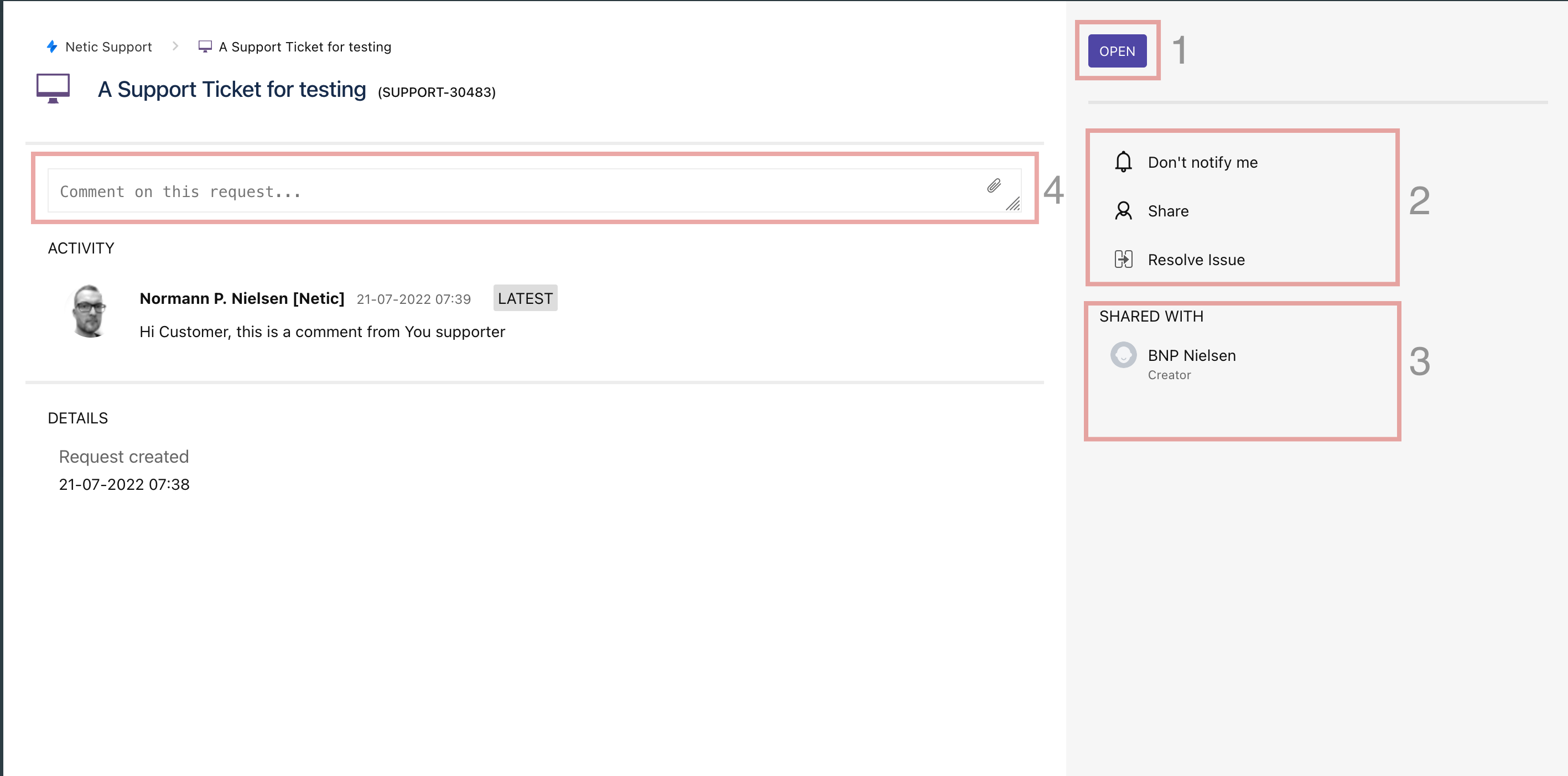Click the DETAILS section heading
The width and height of the screenshot is (1568, 776).
[78, 418]
